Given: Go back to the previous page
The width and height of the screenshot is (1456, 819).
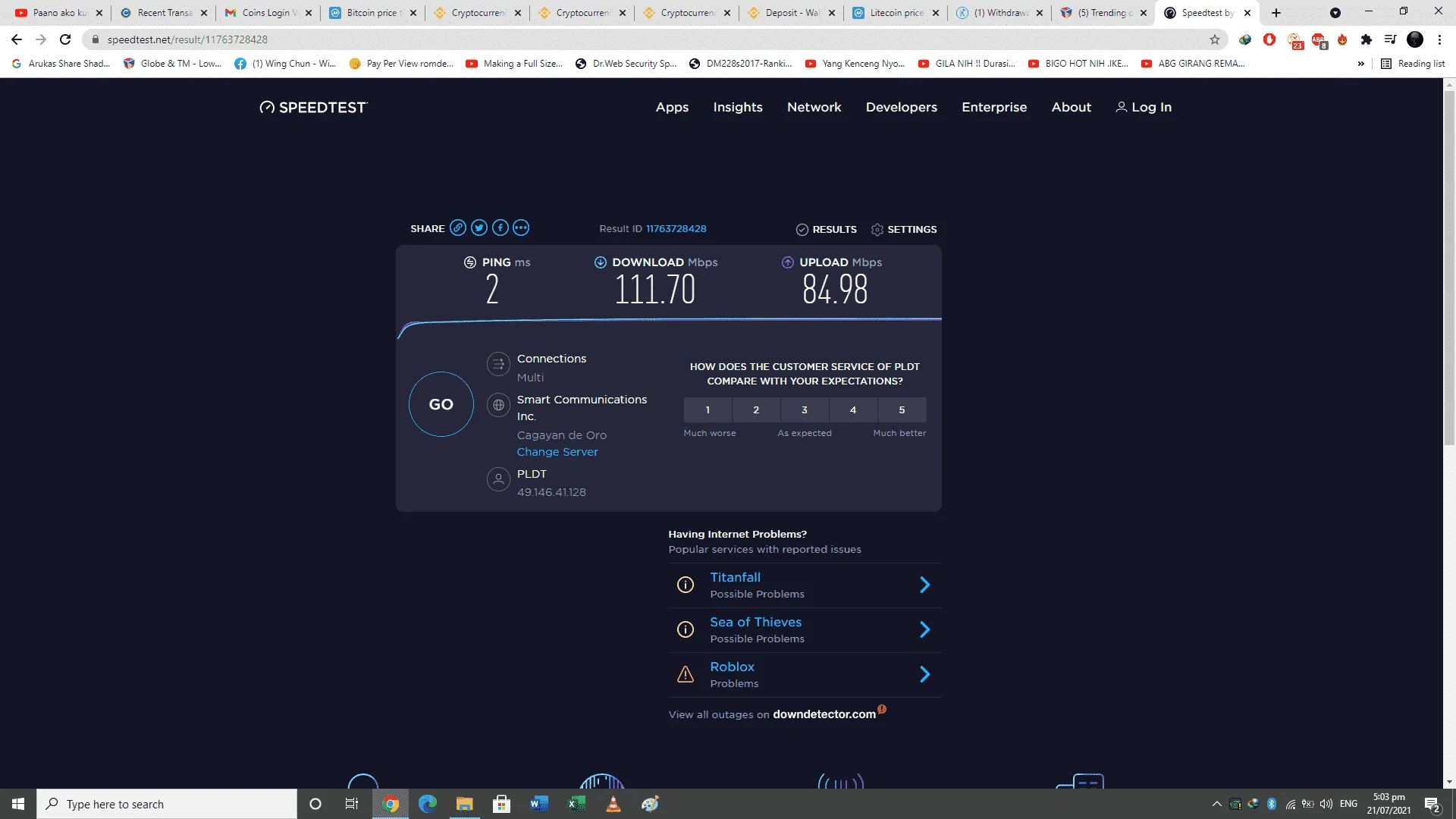Looking at the screenshot, I should 17,39.
